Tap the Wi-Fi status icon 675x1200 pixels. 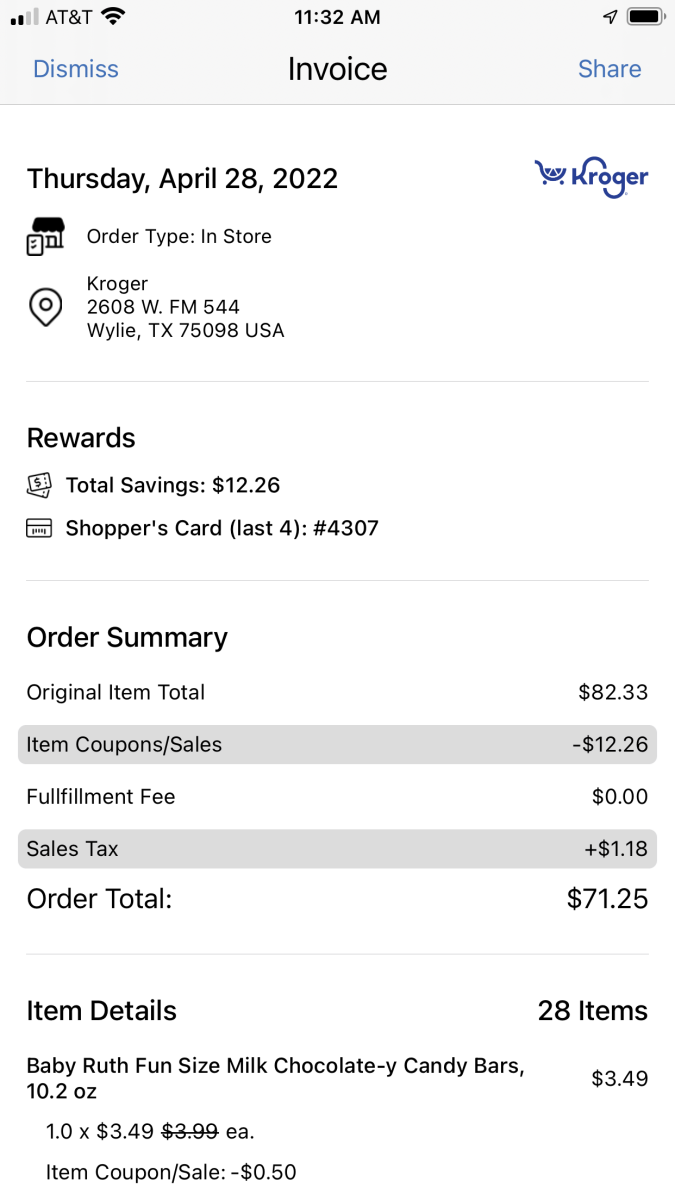(x=113, y=17)
